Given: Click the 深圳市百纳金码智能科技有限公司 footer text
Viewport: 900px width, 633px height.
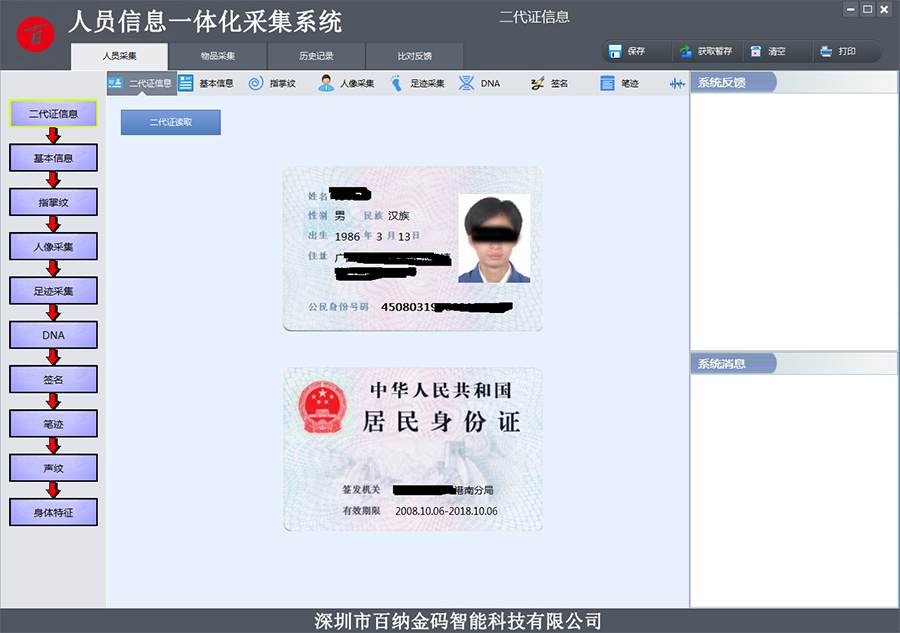Looking at the screenshot, I should (x=457, y=621).
